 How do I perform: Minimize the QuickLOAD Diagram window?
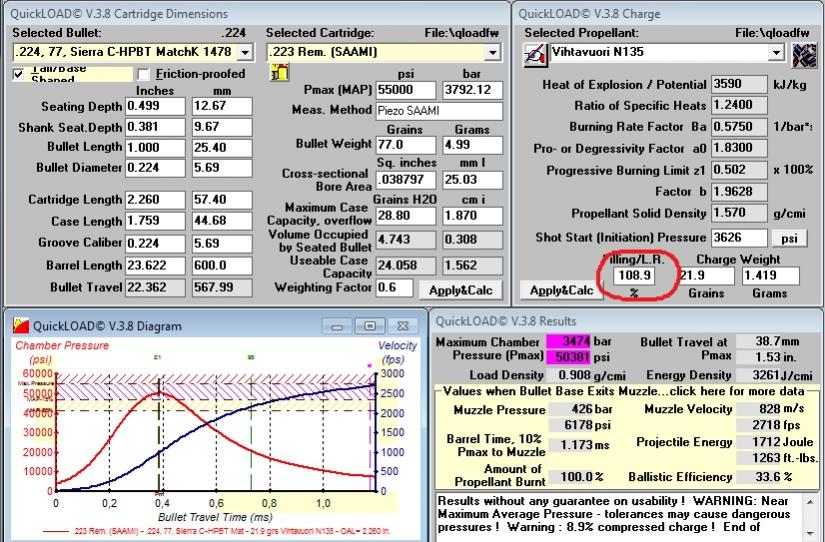click(x=337, y=326)
